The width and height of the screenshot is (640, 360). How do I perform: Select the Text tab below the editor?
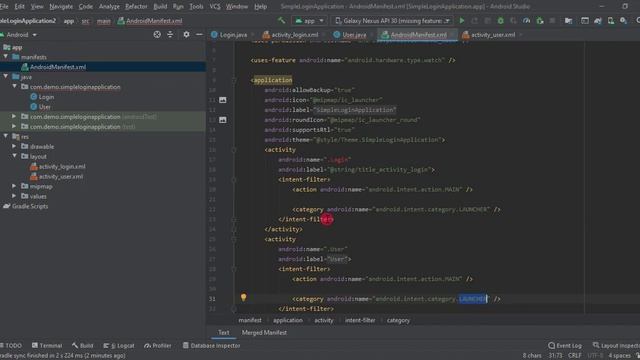pyautogui.click(x=224, y=333)
